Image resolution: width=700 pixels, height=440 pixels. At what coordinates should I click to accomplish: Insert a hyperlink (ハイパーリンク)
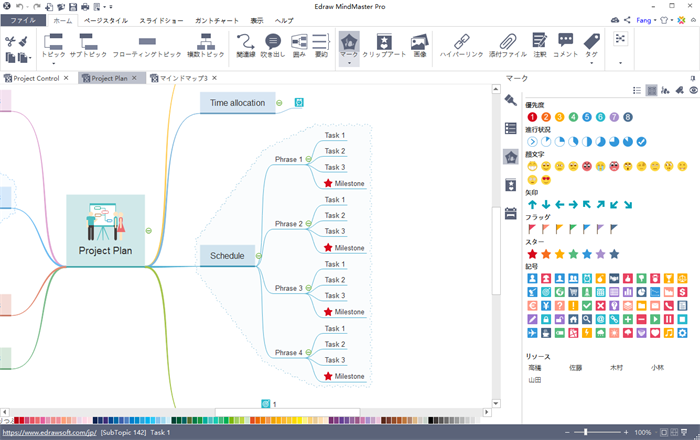tap(461, 46)
